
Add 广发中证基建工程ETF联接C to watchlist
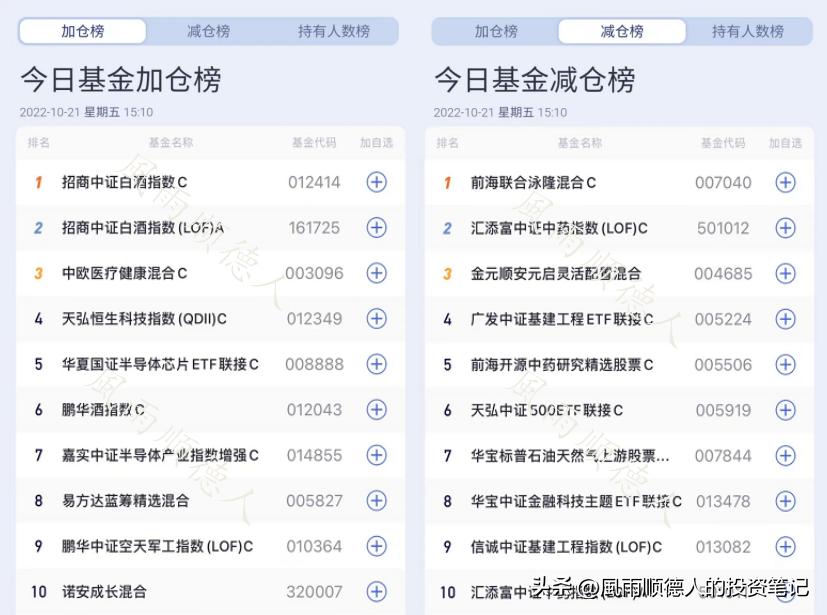[785, 319]
